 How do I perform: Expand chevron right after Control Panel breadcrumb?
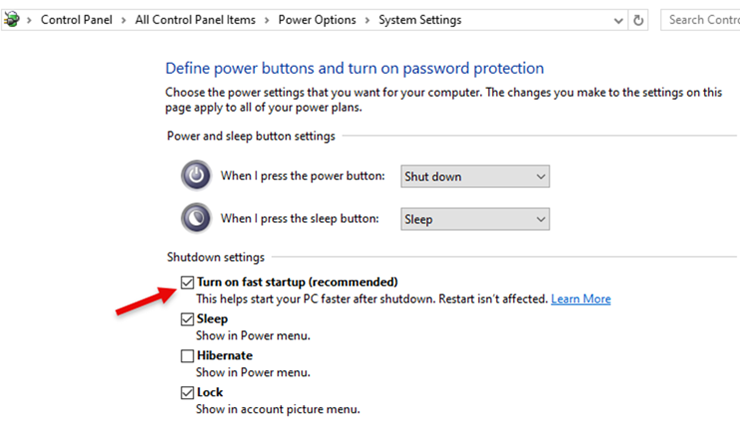point(127,20)
